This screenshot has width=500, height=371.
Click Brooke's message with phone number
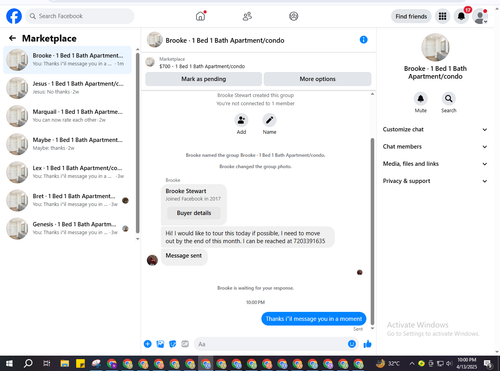click(248, 237)
